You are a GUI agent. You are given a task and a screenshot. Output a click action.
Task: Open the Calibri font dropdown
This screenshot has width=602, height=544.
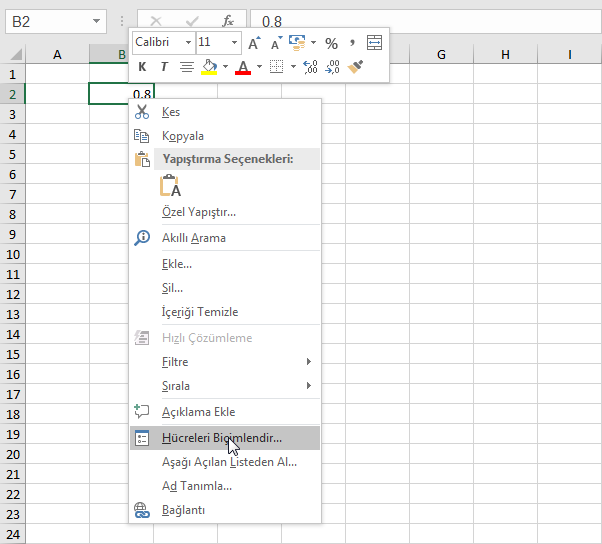pyautogui.click(x=188, y=43)
